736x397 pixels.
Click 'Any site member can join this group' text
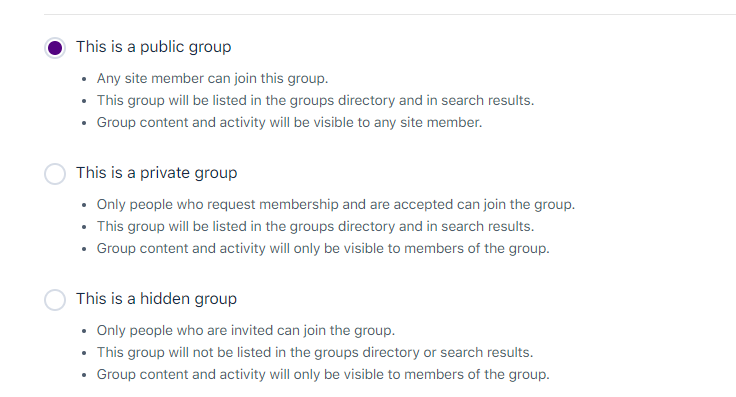tap(212, 78)
